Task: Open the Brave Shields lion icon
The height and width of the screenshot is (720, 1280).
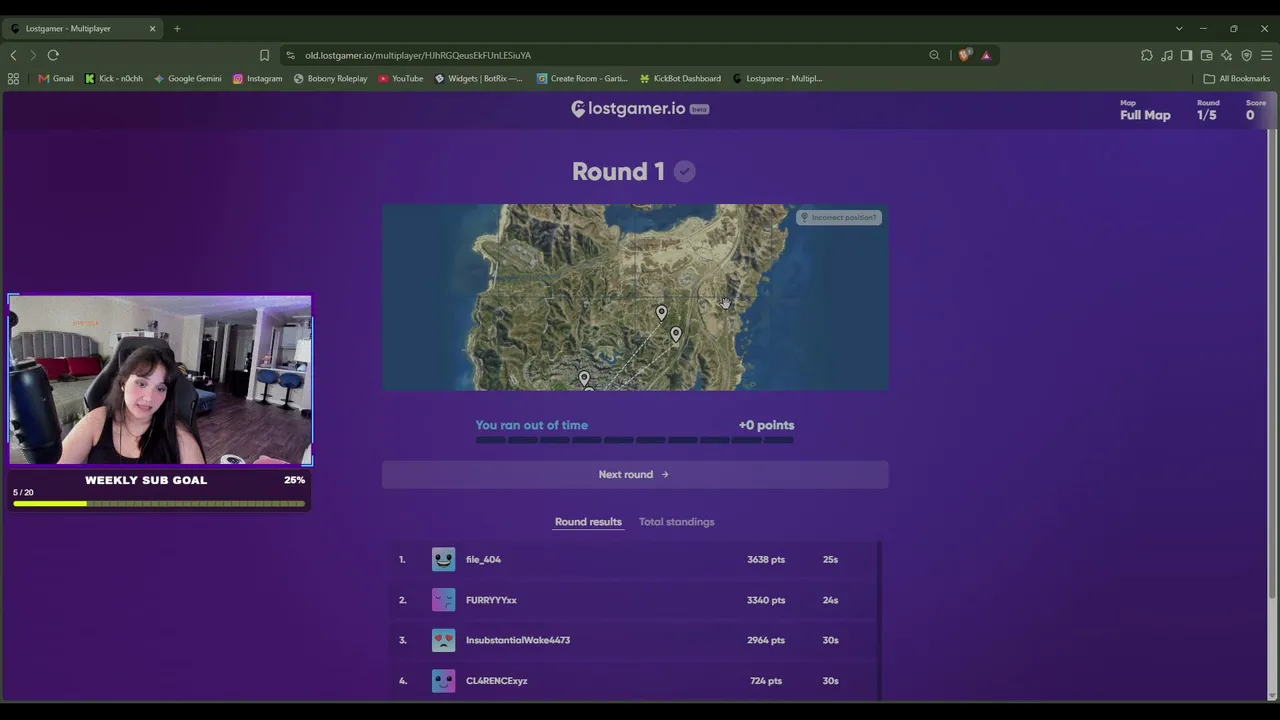Action: click(964, 55)
